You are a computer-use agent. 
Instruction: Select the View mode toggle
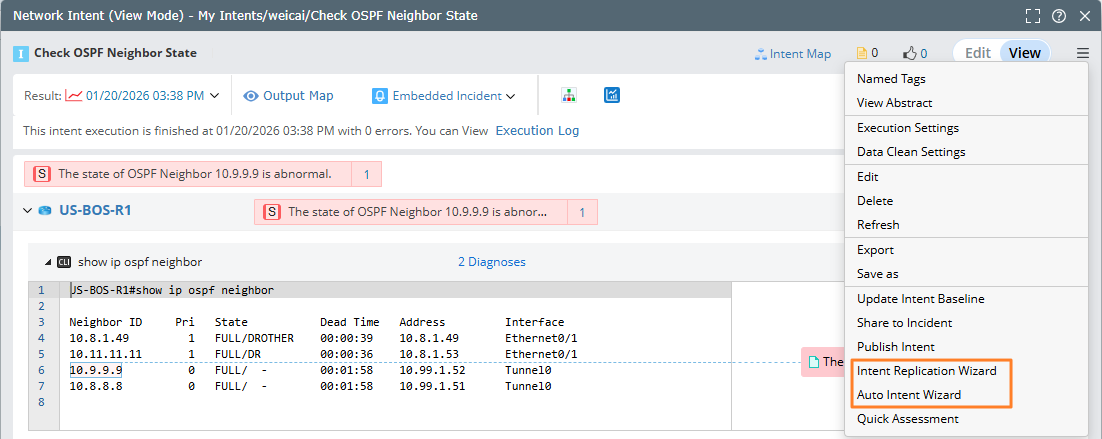pos(1024,53)
